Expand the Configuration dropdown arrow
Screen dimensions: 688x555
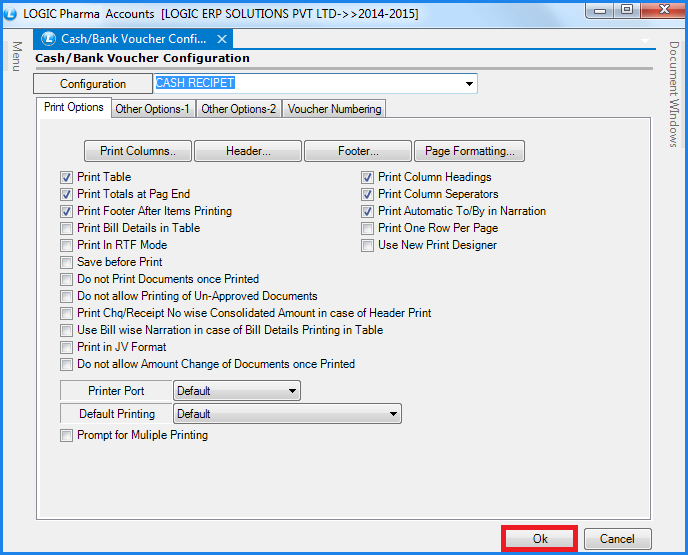click(469, 83)
